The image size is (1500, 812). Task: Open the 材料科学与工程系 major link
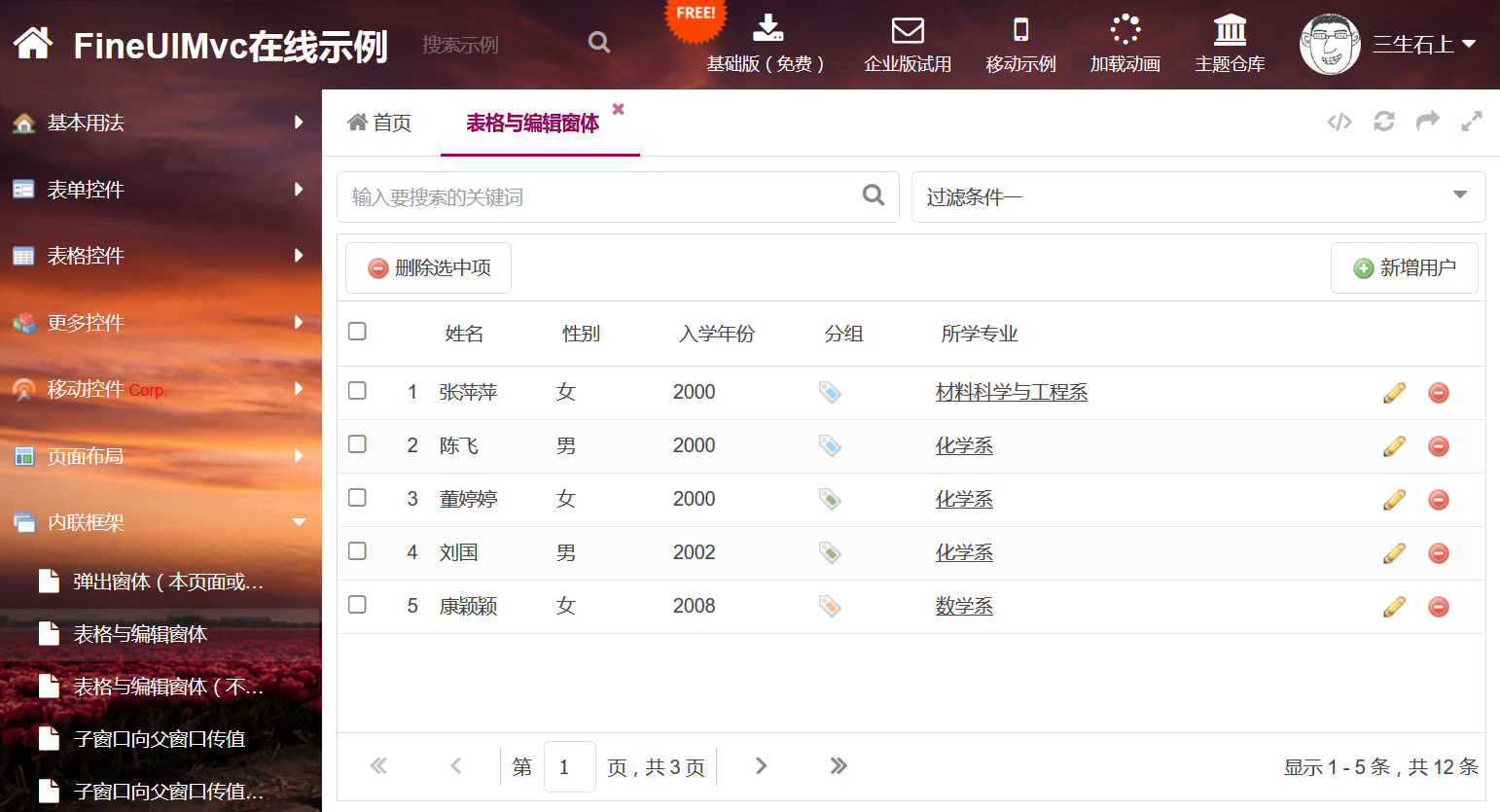pos(1011,392)
